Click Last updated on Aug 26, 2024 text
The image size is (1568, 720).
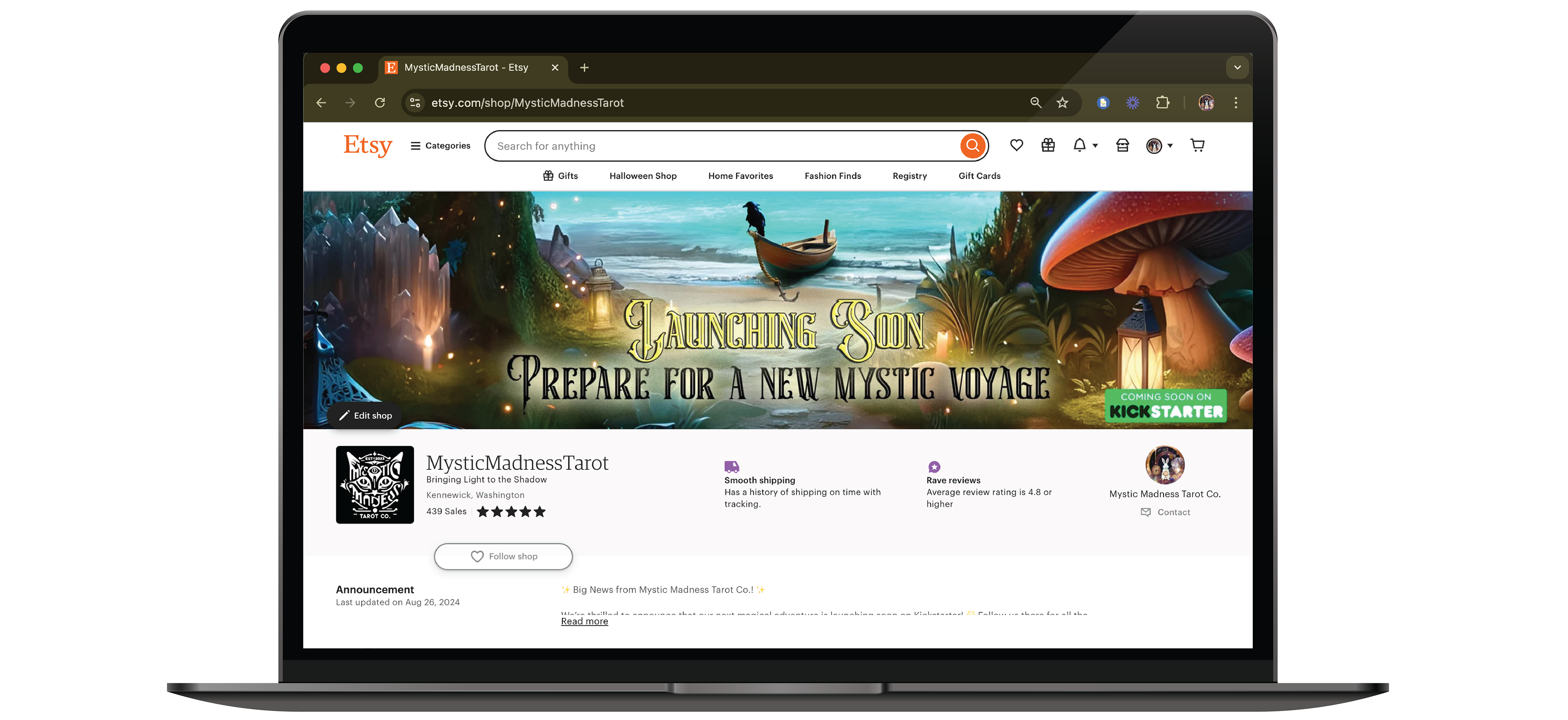397,602
